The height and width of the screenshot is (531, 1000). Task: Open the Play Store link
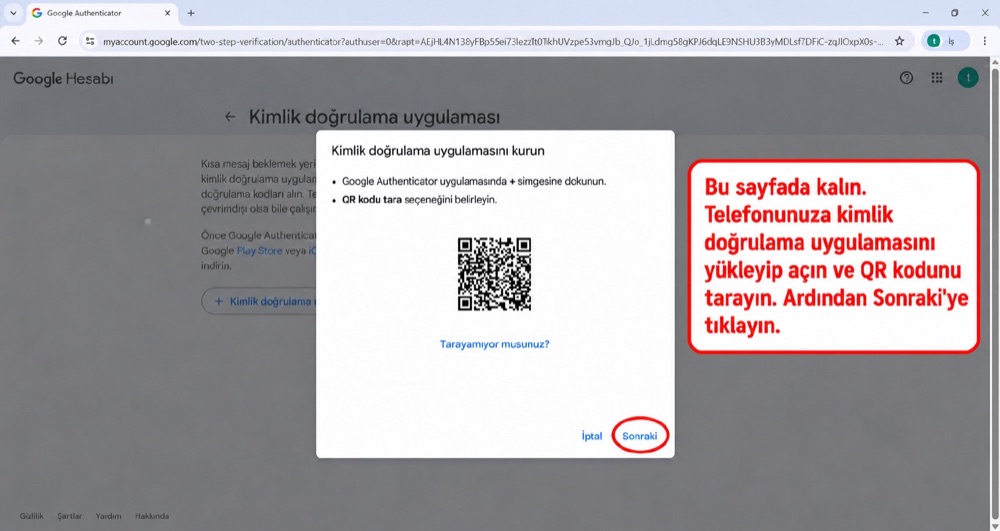(x=259, y=251)
